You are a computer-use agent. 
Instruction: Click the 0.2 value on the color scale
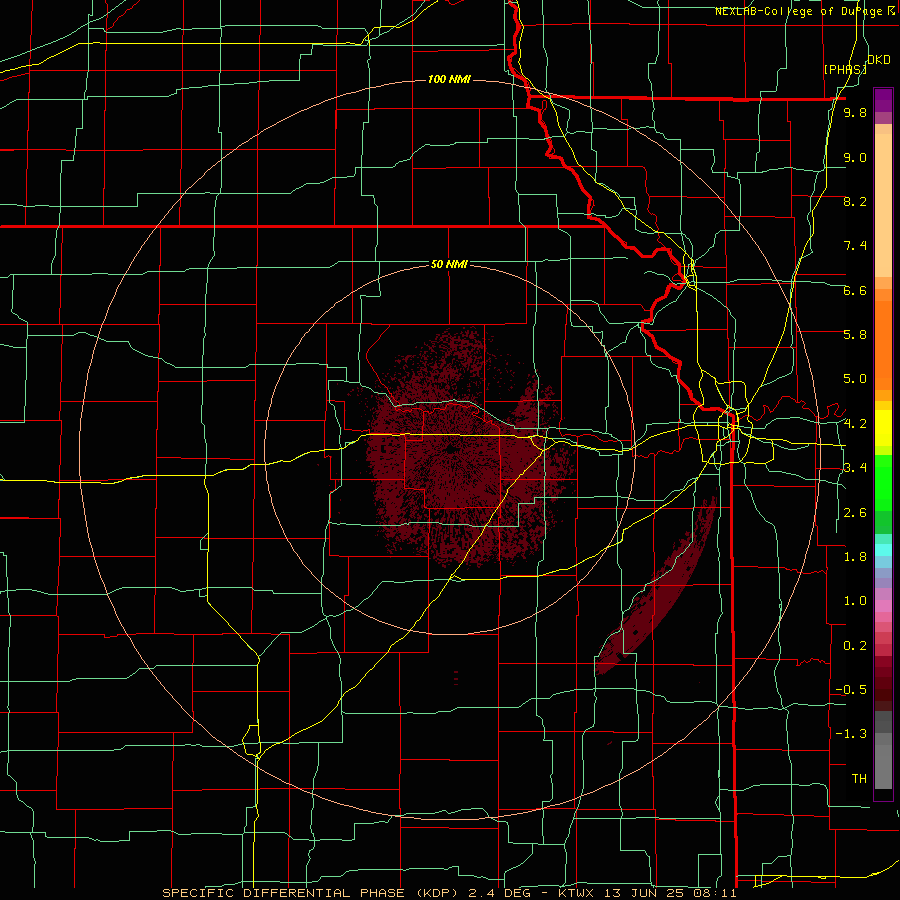855,645
